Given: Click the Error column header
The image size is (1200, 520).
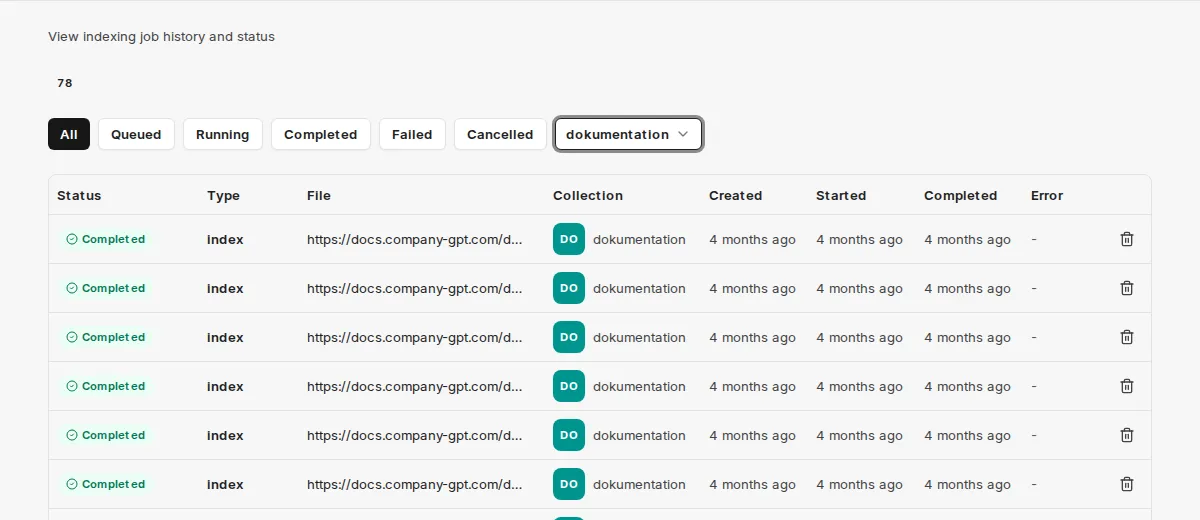Looking at the screenshot, I should point(1047,195).
